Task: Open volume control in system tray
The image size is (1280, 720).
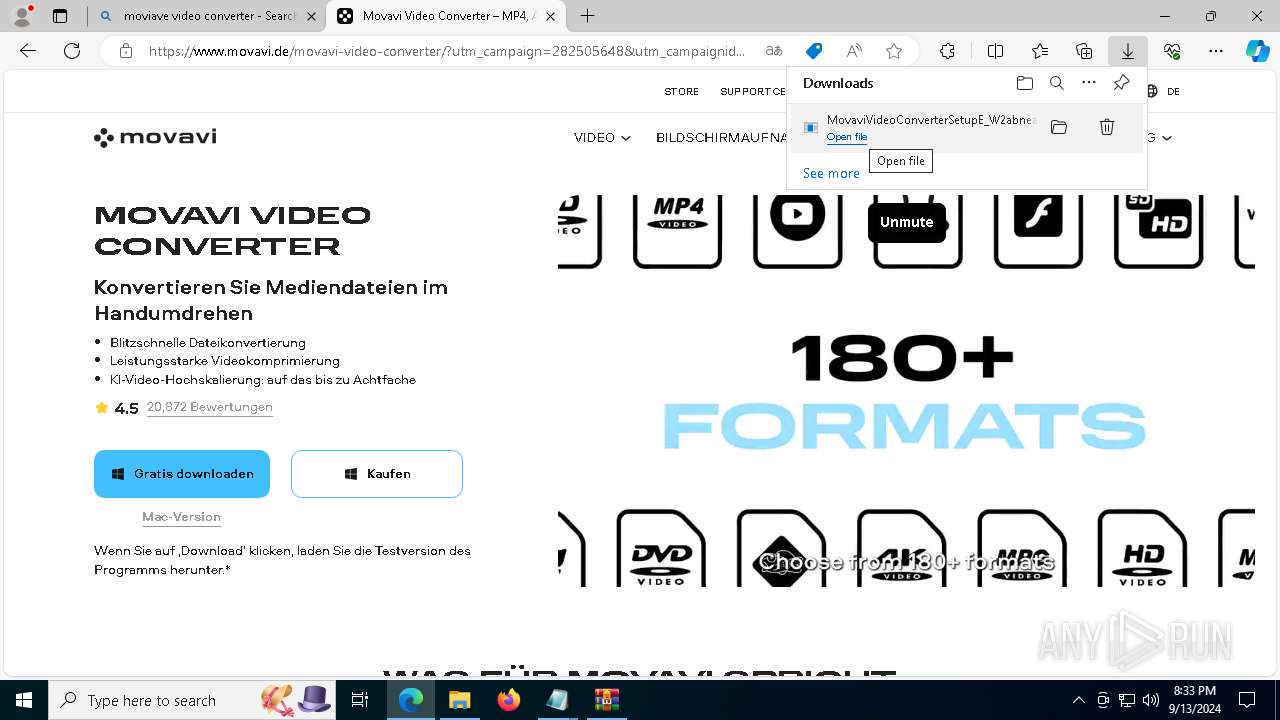Action: pyautogui.click(x=1151, y=700)
